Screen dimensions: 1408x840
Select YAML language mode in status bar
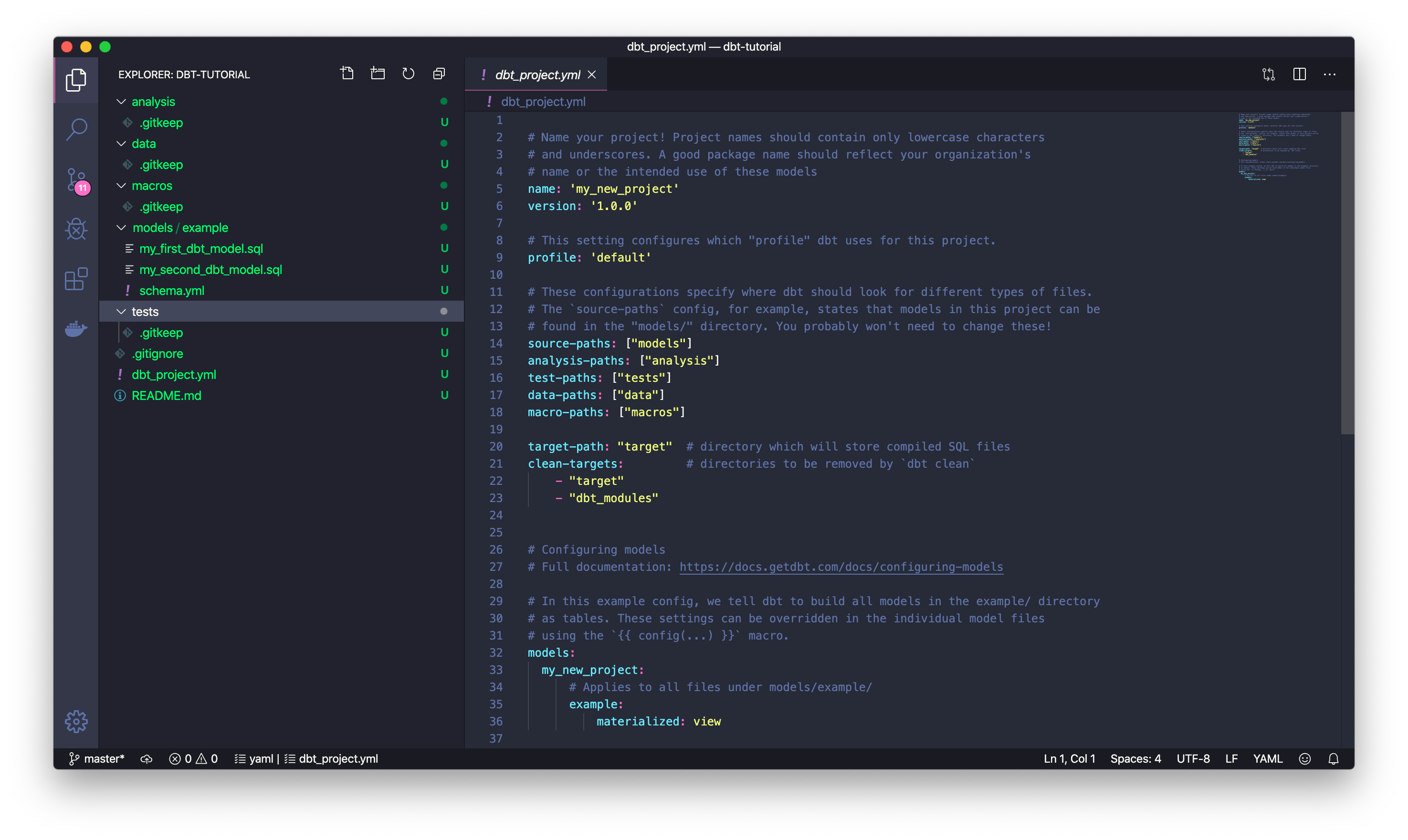(1268, 758)
